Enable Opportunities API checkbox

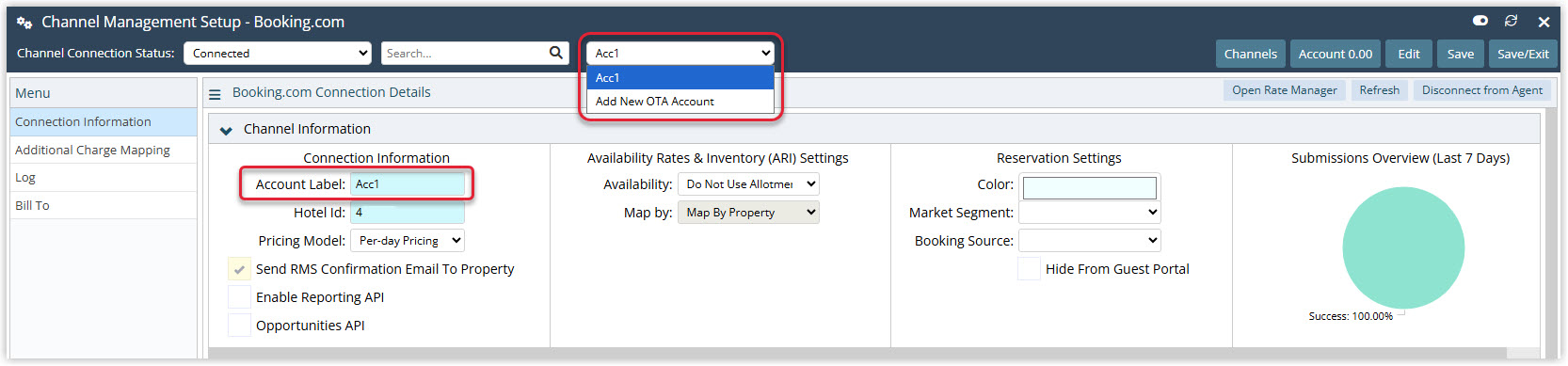[x=239, y=326]
